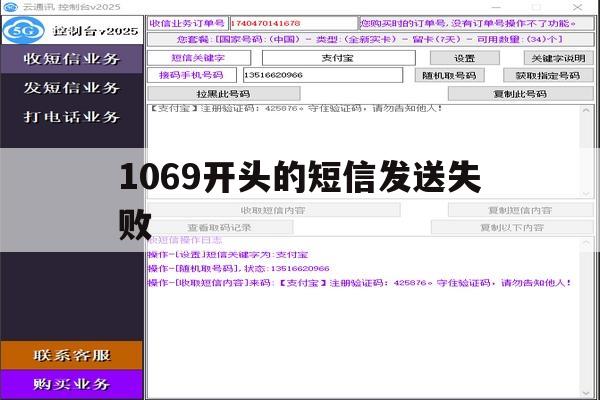This screenshot has width=600, height=400.
Task: Click the 接码手机号码 number field
Action: [323, 75]
